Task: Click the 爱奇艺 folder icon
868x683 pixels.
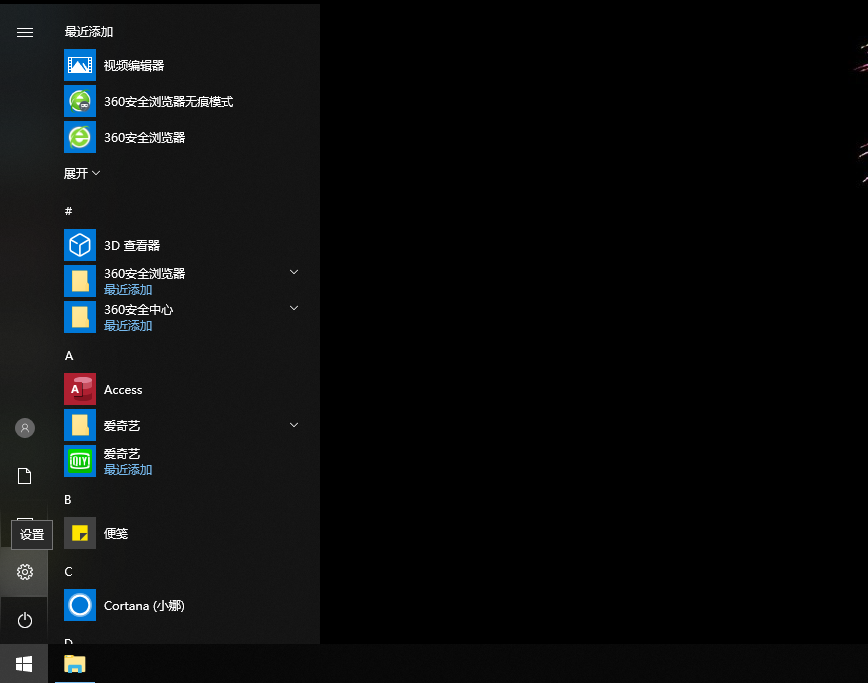Action: [80, 425]
